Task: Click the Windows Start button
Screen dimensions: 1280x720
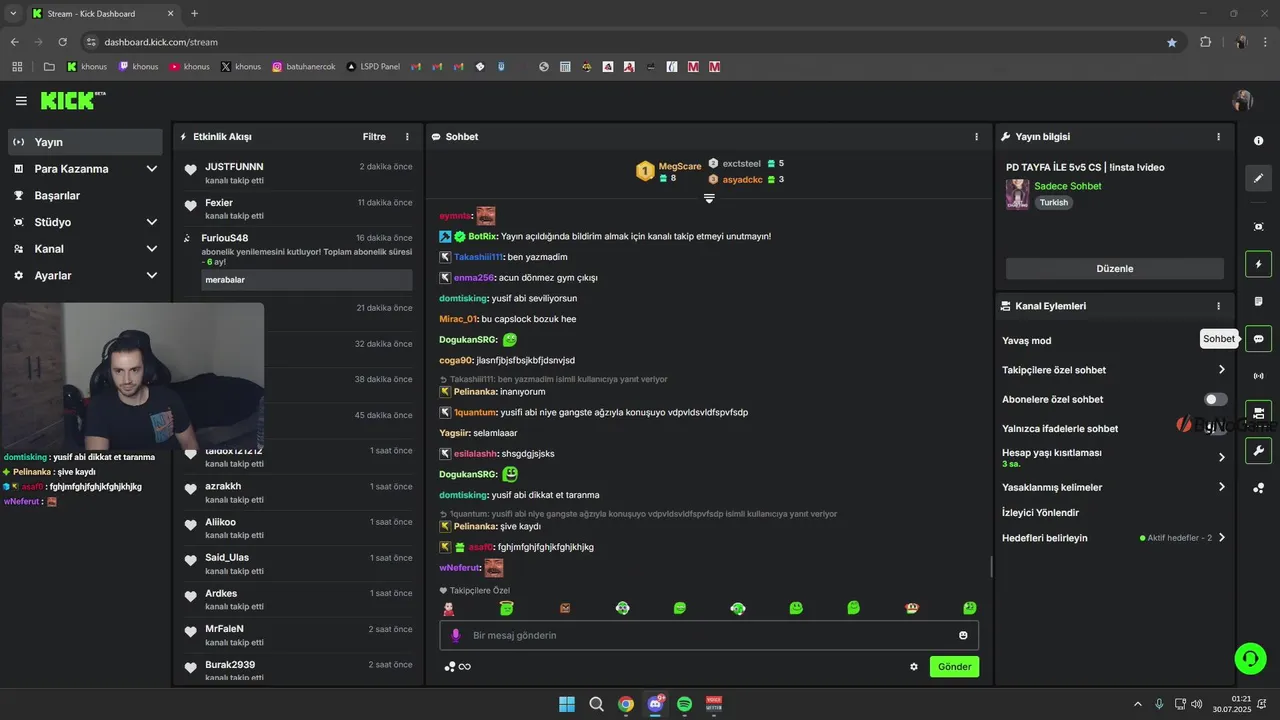Action: [x=567, y=704]
